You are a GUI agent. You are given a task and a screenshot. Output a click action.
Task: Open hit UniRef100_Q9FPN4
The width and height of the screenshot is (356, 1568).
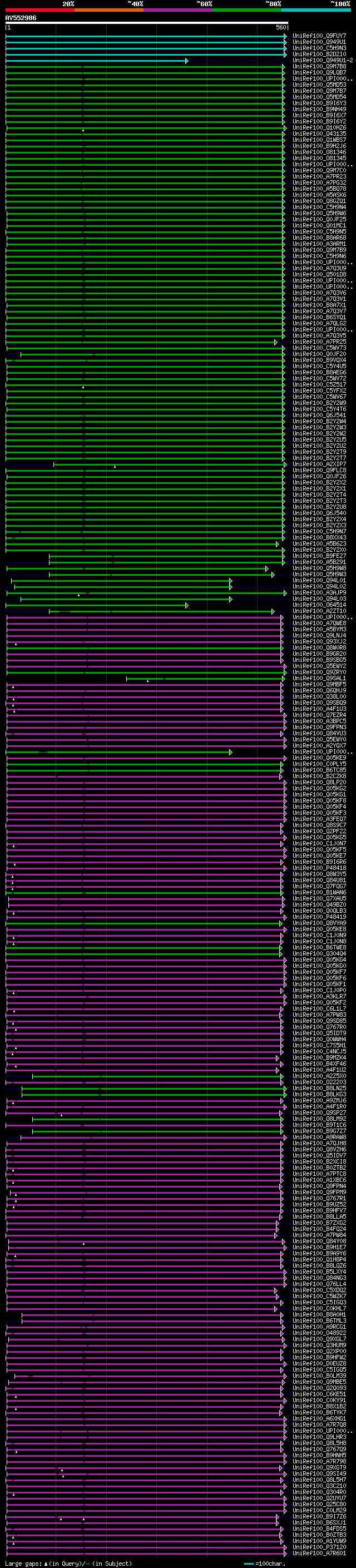(x=319, y=1186)
